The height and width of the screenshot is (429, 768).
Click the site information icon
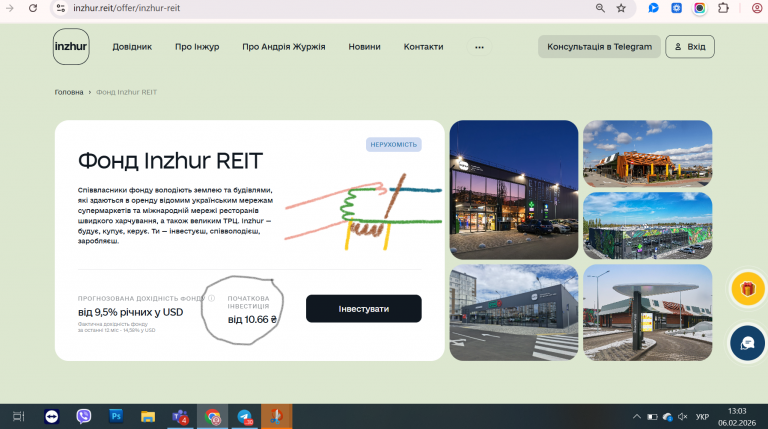61,8
